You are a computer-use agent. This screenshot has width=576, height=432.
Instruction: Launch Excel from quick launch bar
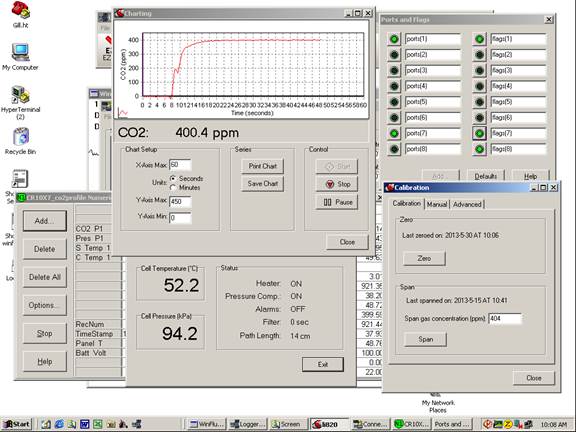point(97,424)
